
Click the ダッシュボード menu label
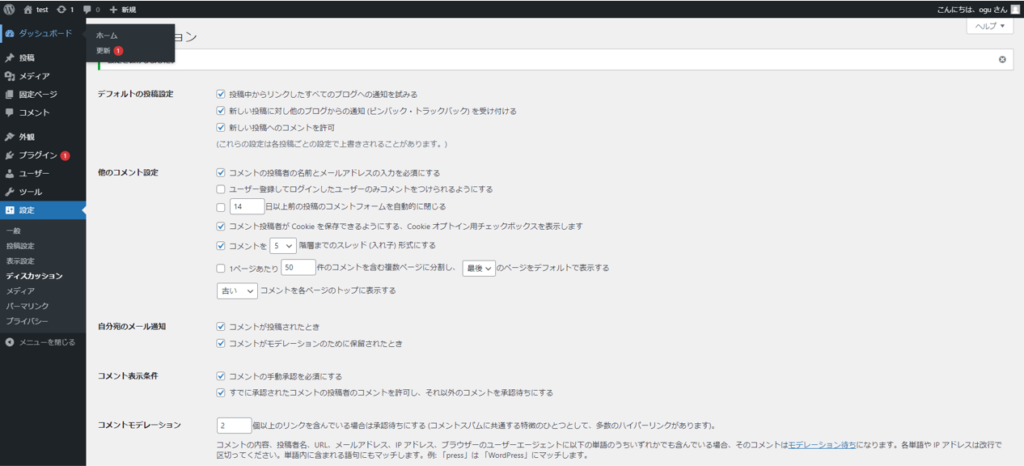pyautogui.click(x=45, y=33)
